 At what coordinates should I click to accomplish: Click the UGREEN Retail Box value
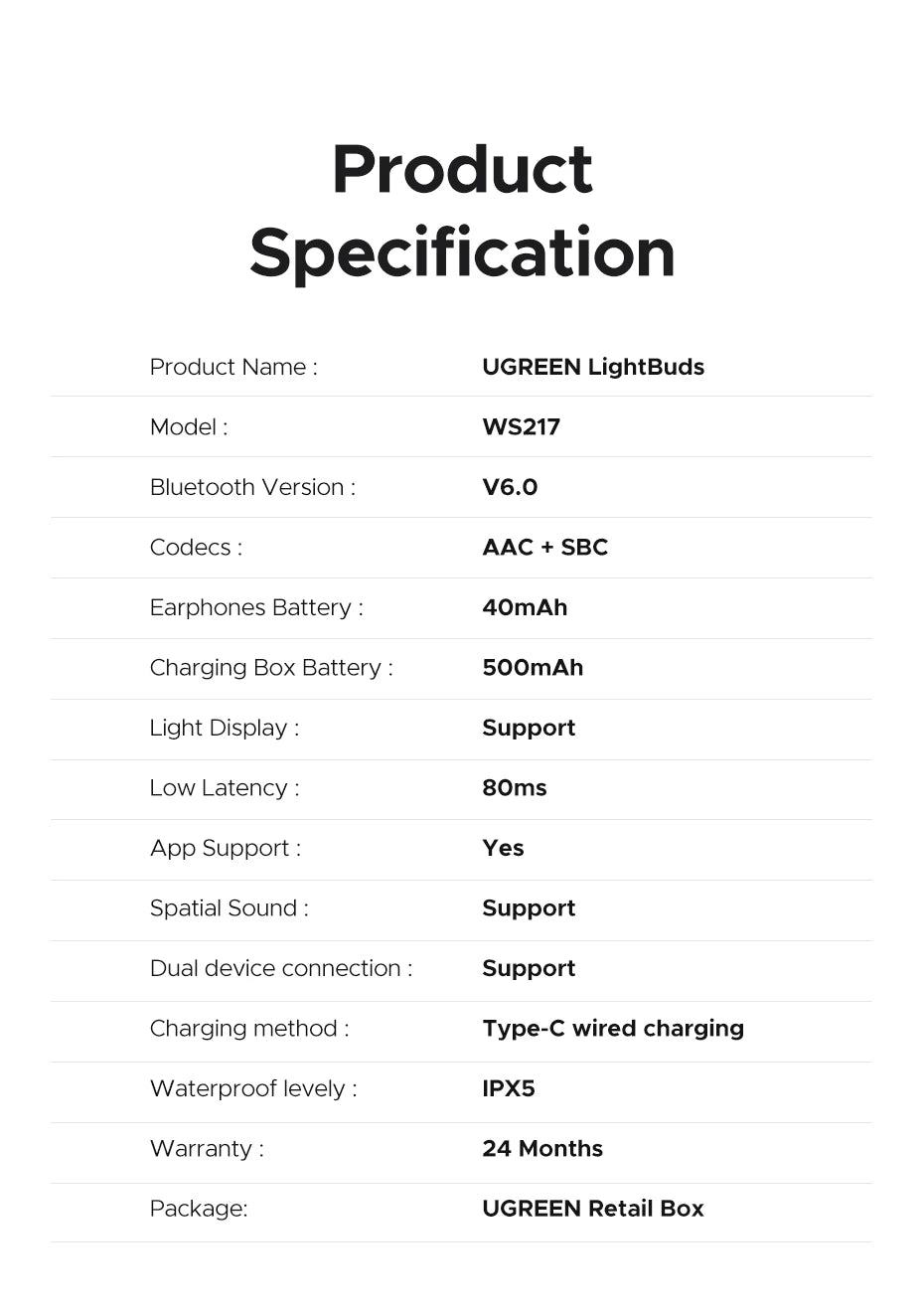(x=592, y=1209)
